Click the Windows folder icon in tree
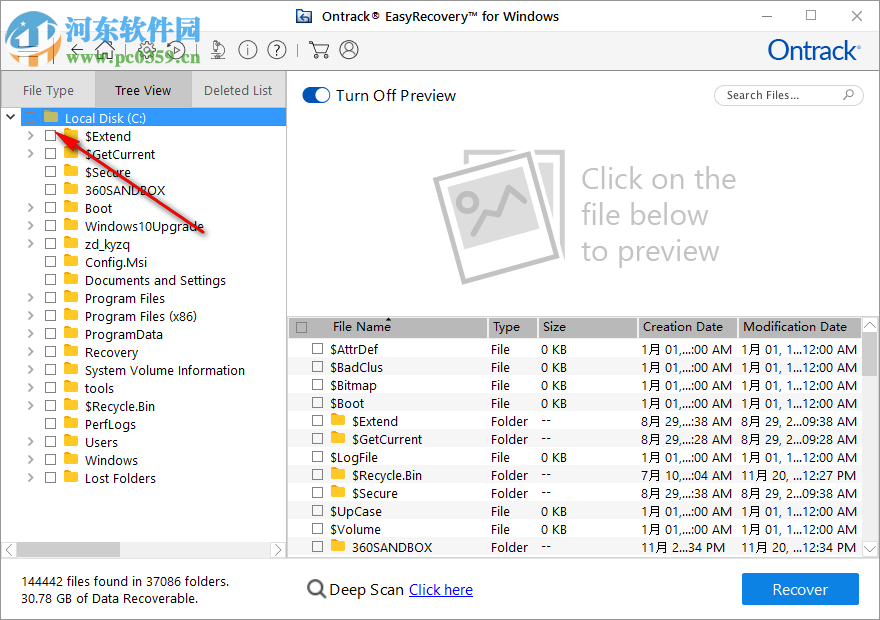Image resolution: width=880 pixels, height=620 pixels. coord(71,459)
